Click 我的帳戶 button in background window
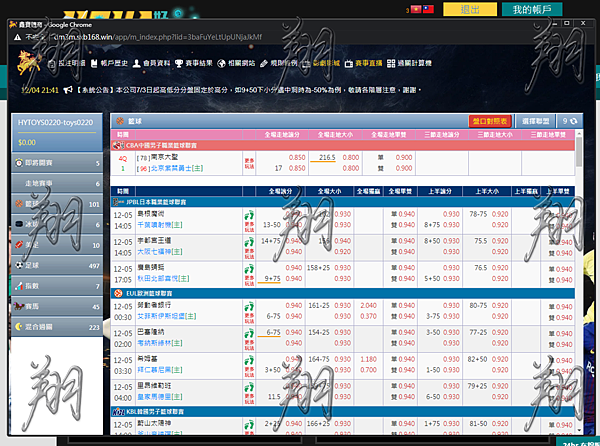This screenshot has height=446, width=600. (x=532, y=9)
